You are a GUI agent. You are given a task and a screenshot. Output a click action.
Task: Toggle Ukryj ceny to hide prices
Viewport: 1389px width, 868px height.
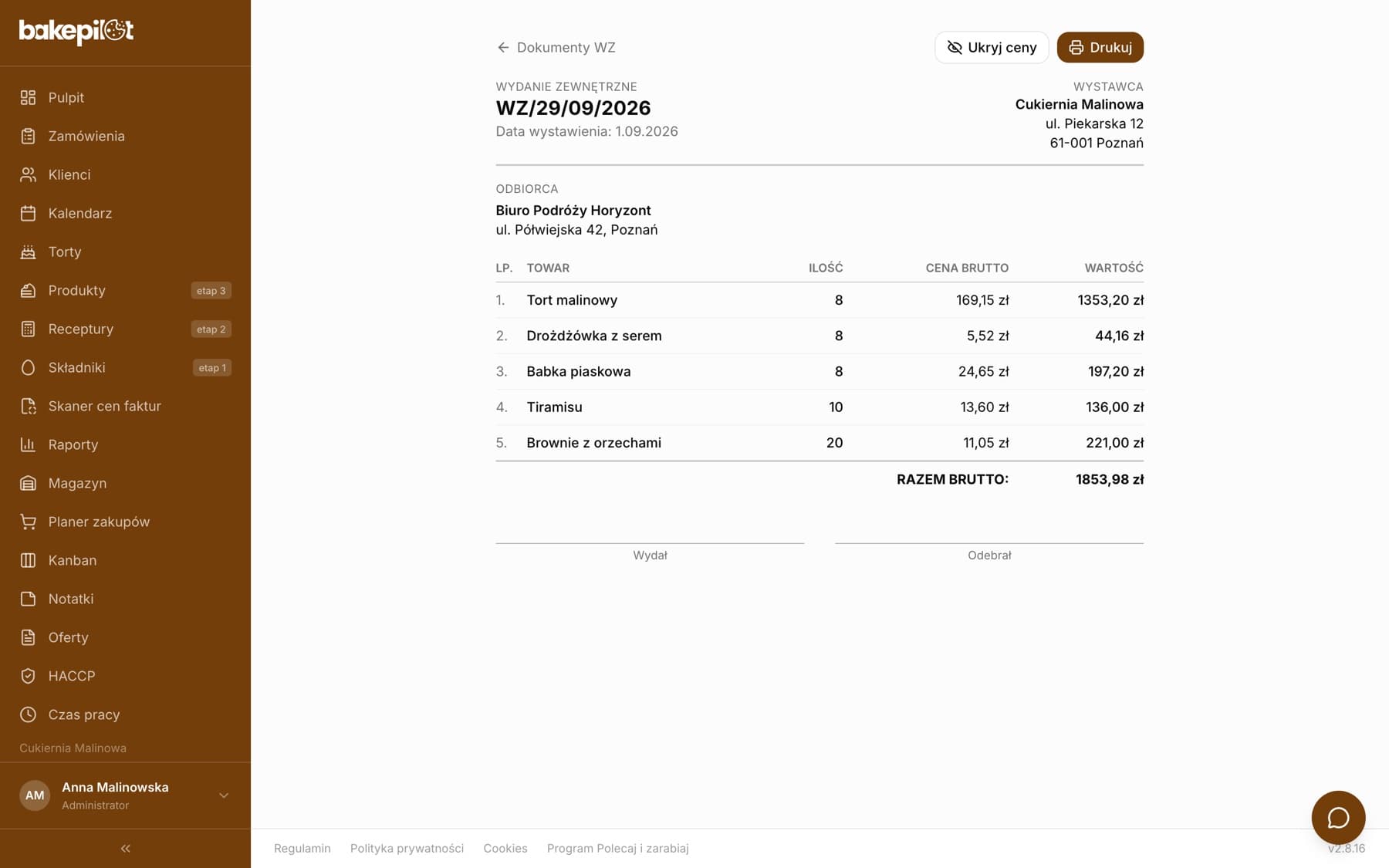(x=992, y=47)
